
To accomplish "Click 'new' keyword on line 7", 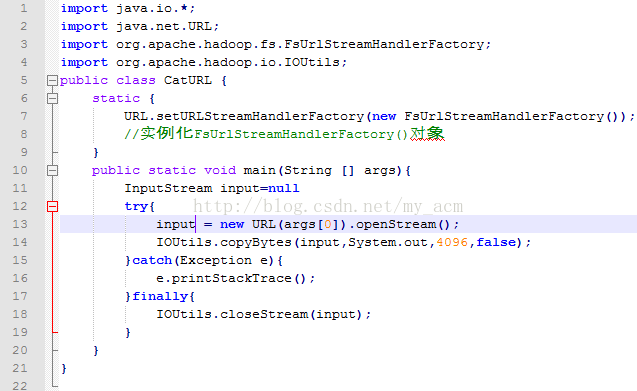I will [x=384, y=116].
